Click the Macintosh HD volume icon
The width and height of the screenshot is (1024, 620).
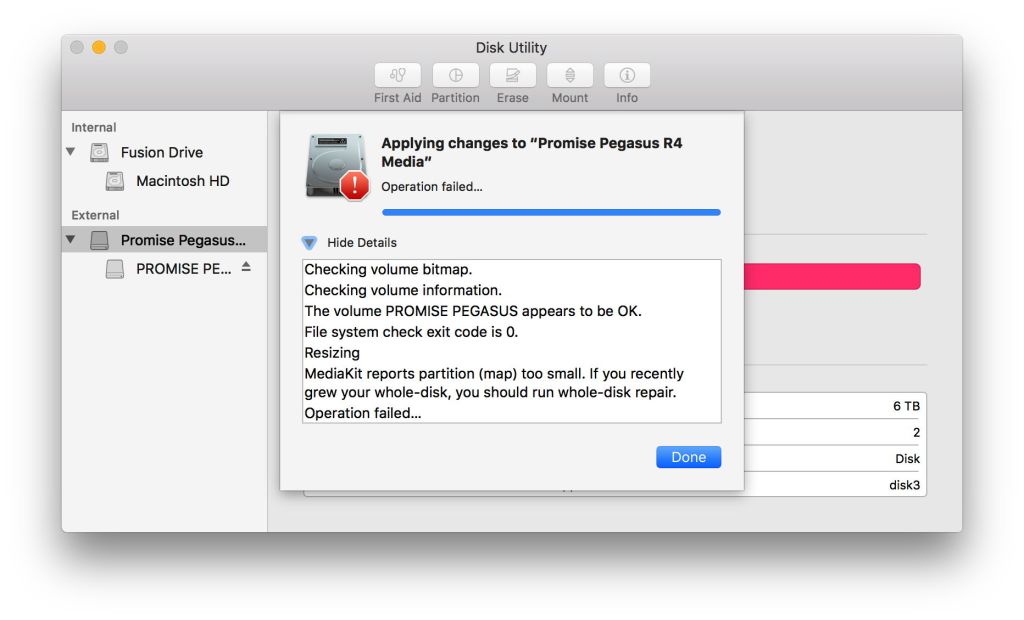click(116, 181)
